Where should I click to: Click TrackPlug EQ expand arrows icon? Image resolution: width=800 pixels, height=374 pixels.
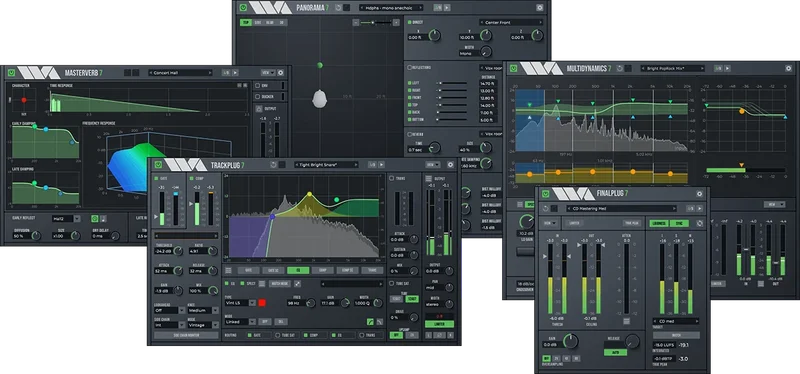(x=297, y=283)
